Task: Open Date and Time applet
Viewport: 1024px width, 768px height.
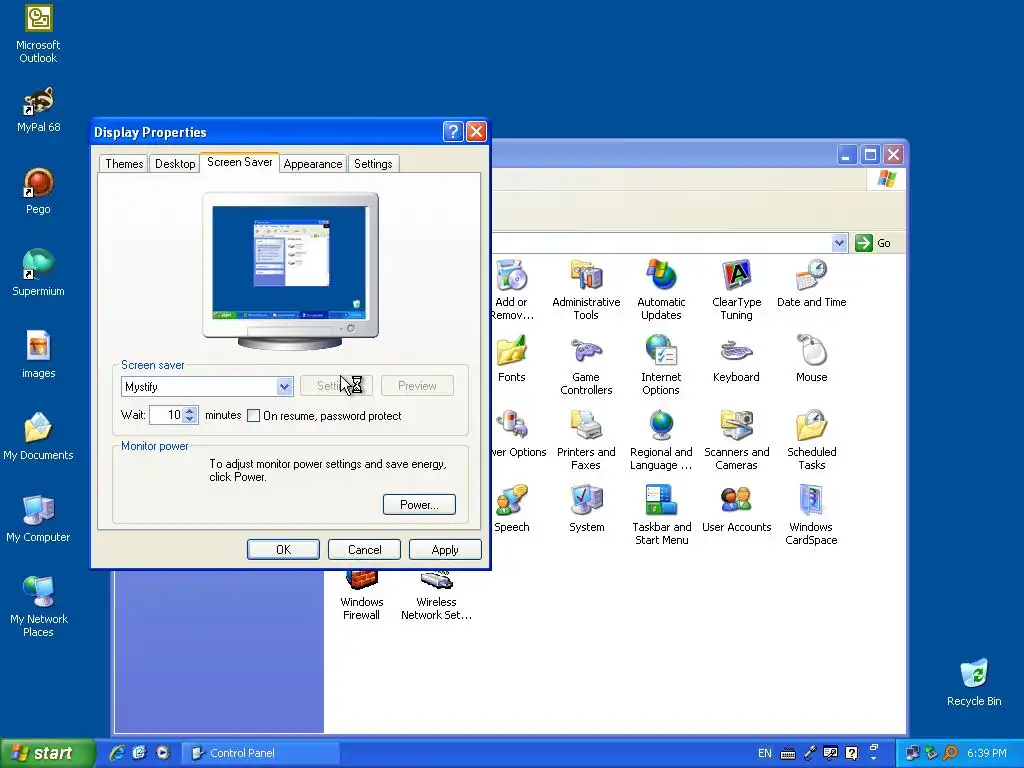Action: click(811, 283)
